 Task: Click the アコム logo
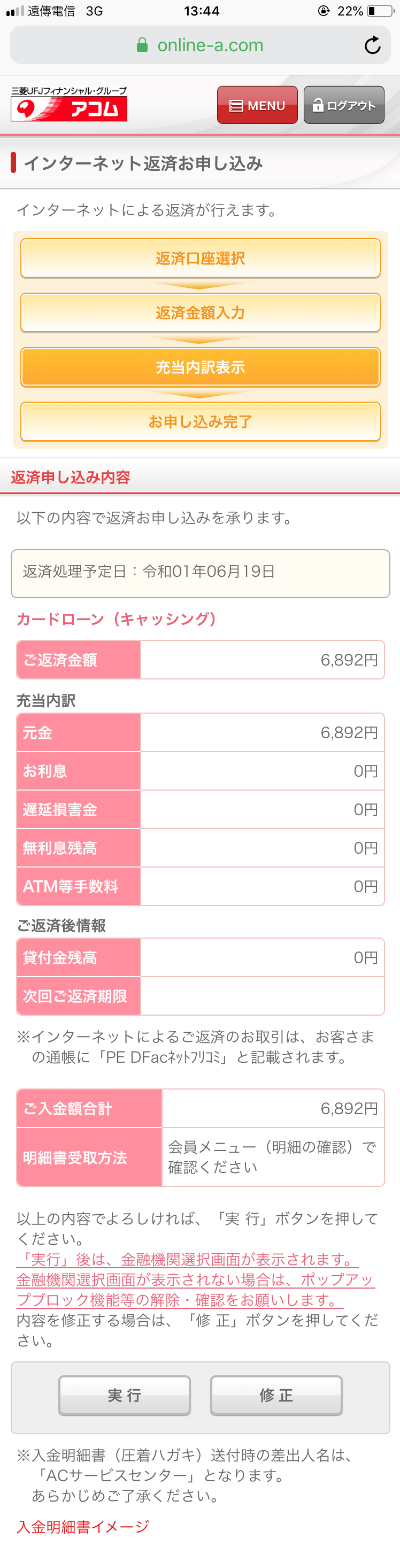pyautogui.click(x=69, y=105)
